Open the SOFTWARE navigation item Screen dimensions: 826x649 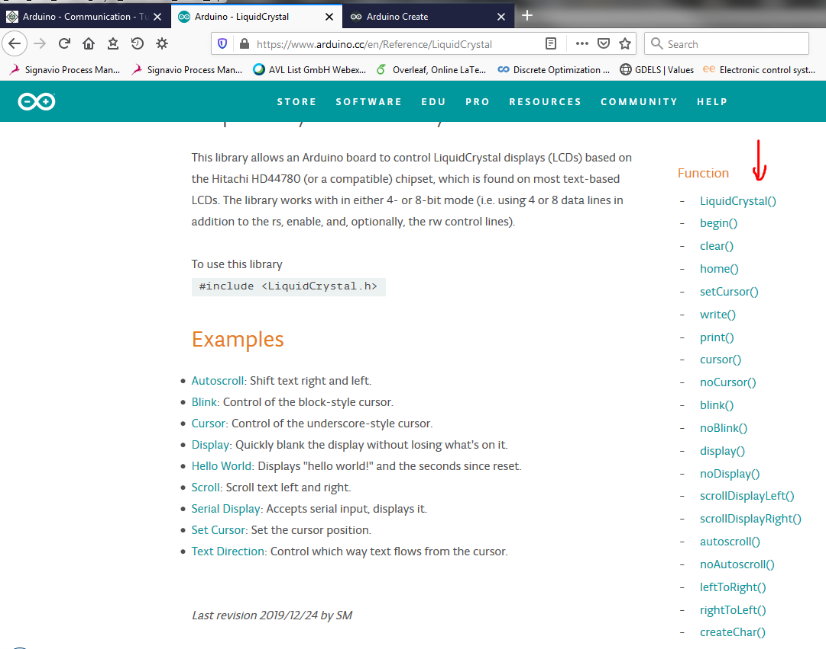368,102
